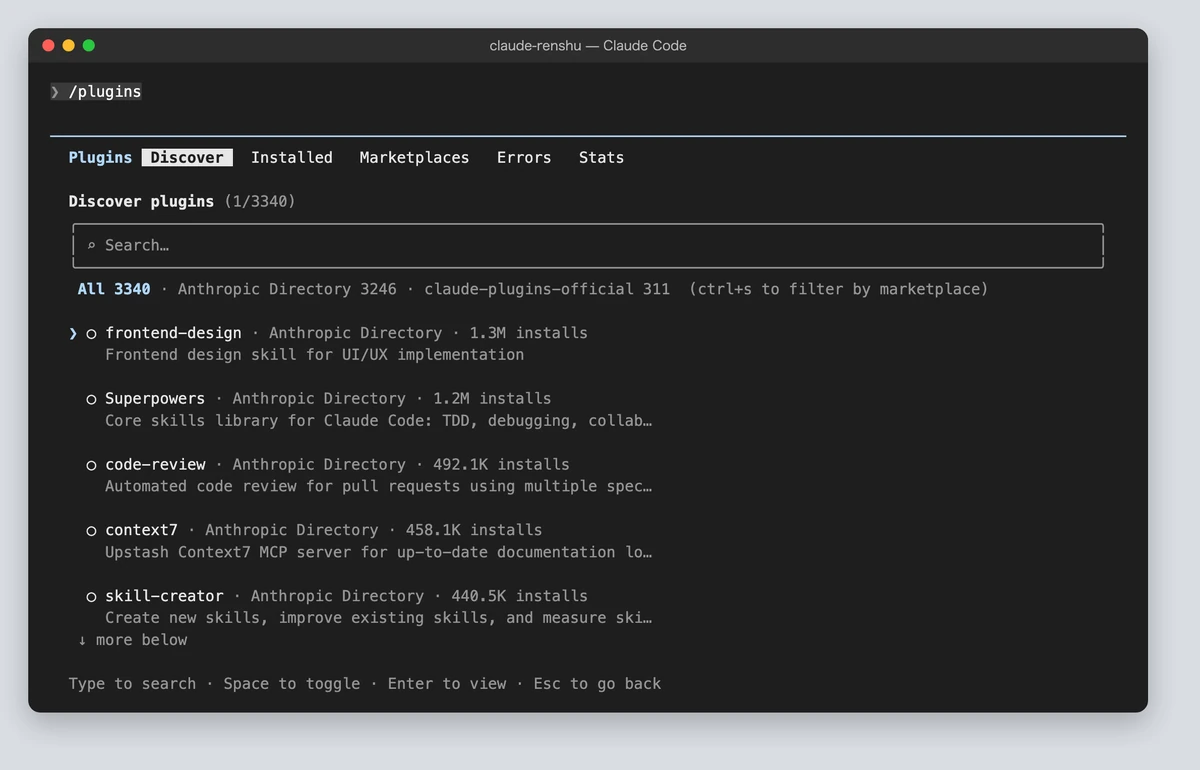
Task: Toggle the context7 plugin circle
Action: point(91,531)
